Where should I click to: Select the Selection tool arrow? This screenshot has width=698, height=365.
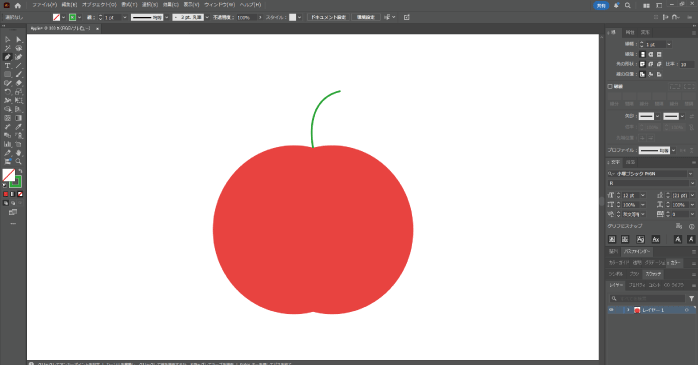point(8,40)
